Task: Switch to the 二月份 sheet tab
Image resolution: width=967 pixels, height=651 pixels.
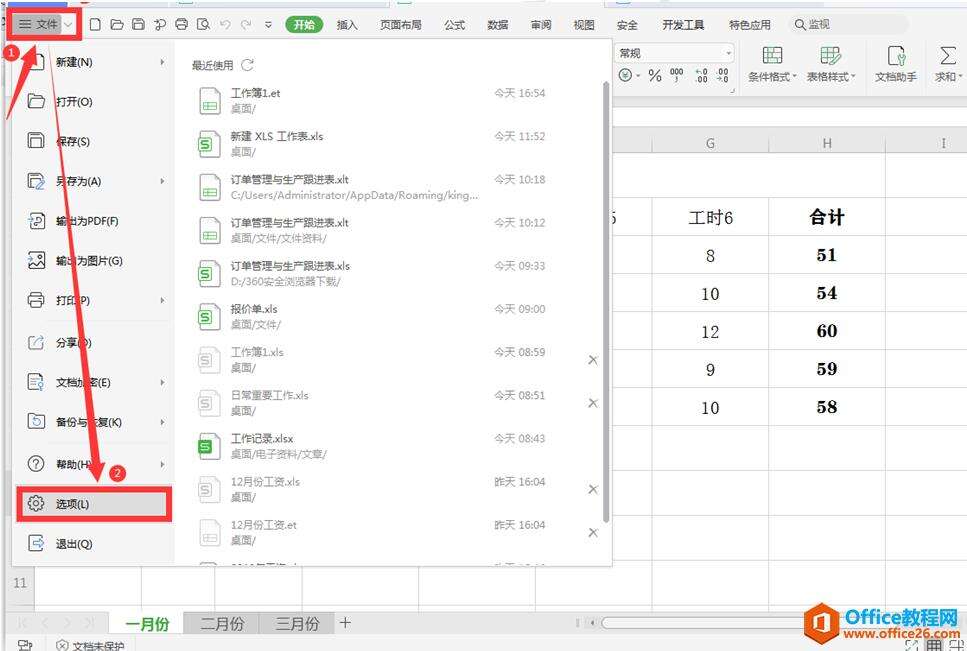Action: (x=222, y=623)
